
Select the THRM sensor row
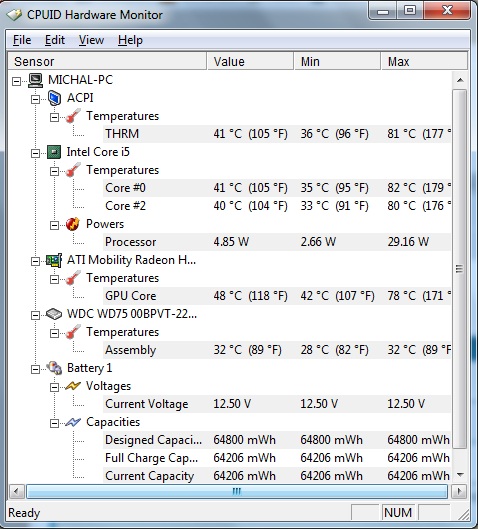click(277, 134)
